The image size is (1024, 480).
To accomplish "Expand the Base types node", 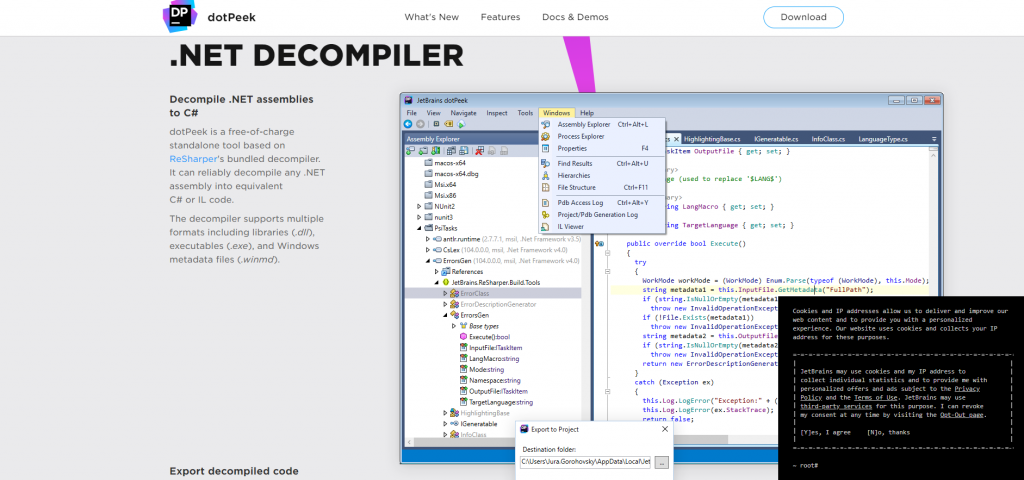I will tap(454, 326).
